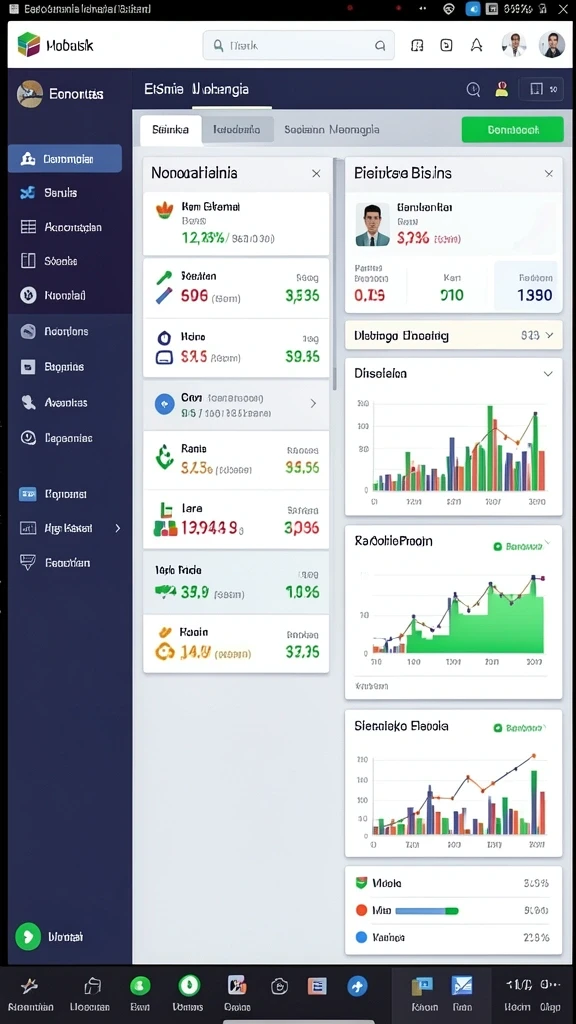
Task: Open the Cepeoniae sidebar item
Action: pyautogui.click(x=65, y=438)
